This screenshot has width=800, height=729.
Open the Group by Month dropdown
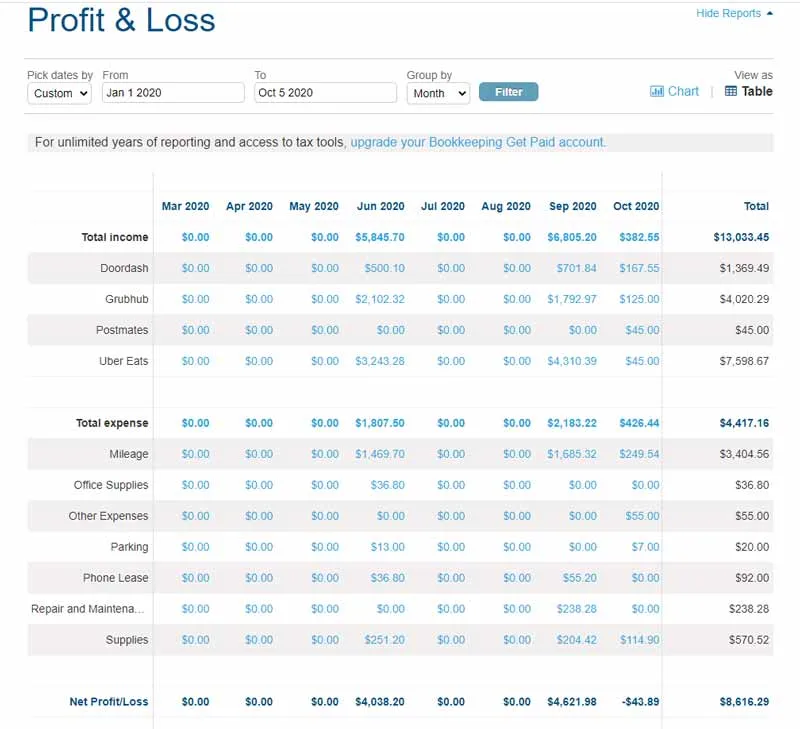click(x=438, y=93)
